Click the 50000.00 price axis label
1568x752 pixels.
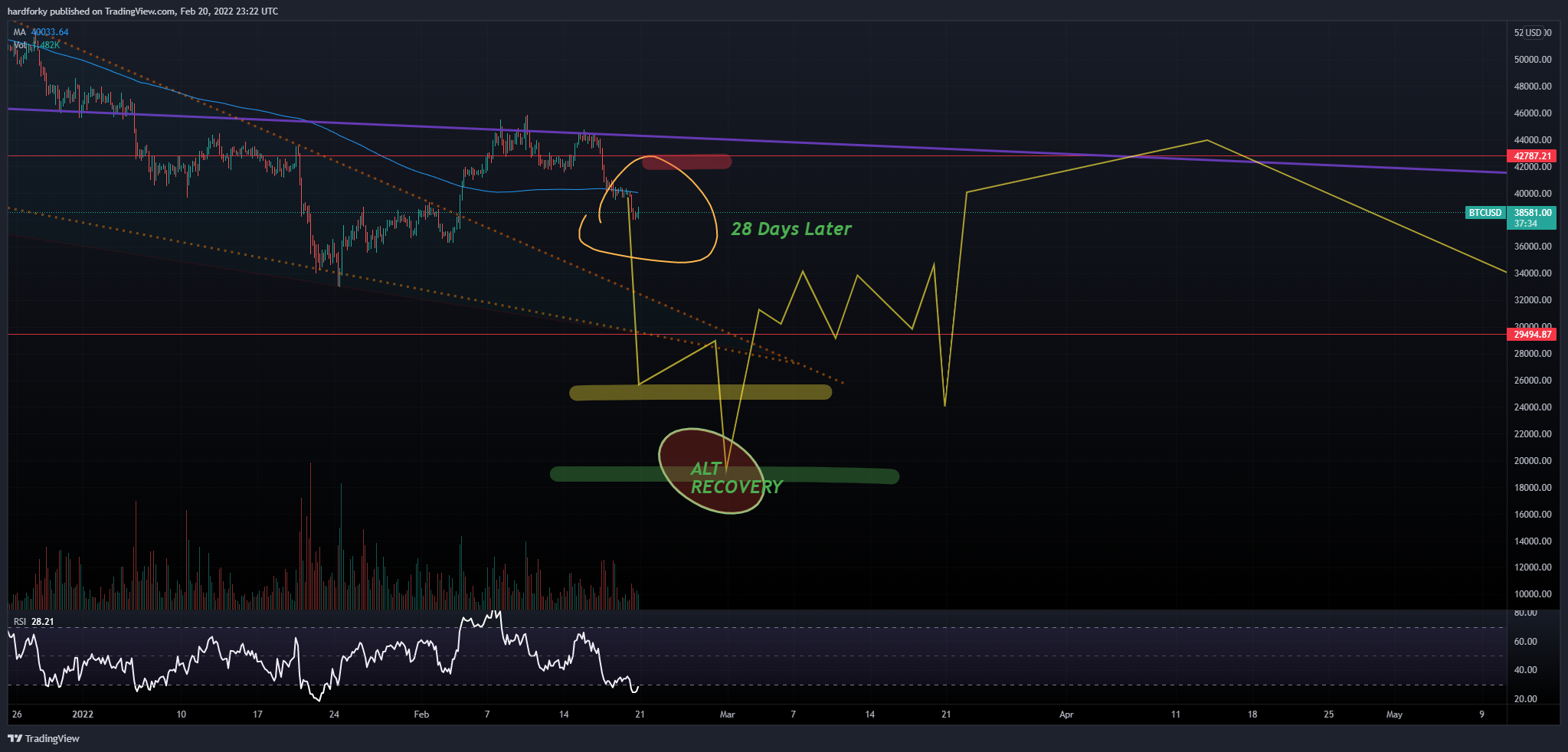pos(1533,60)
